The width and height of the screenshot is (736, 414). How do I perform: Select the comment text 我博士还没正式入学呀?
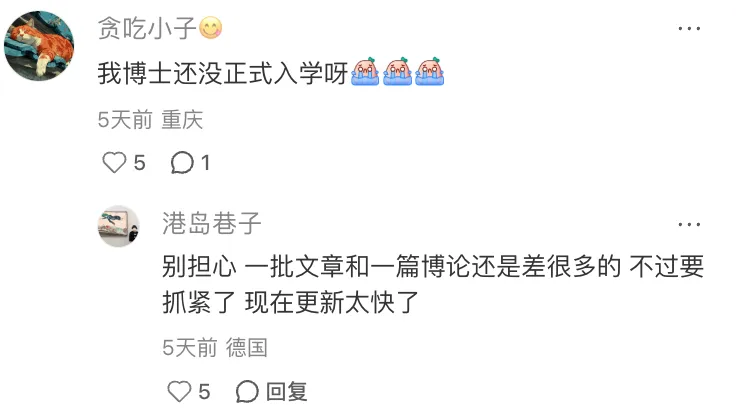click(x=223, y=74)
